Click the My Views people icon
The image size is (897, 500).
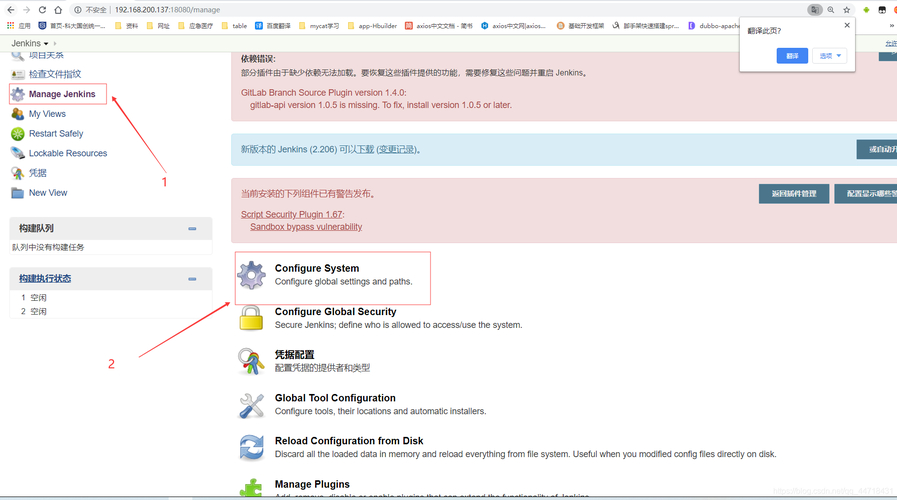pos(18,114)
